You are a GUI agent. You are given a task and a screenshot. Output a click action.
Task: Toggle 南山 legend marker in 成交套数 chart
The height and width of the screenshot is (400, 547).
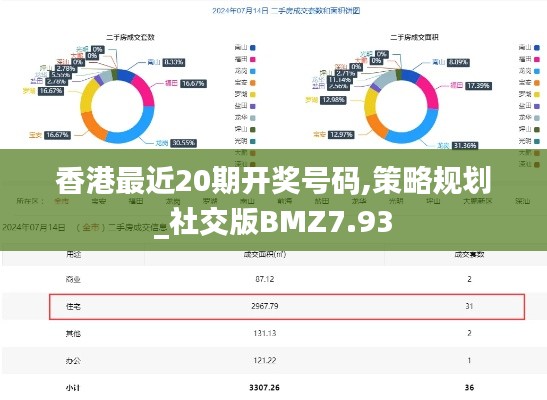pyautogui.click(x=253, y=48)
